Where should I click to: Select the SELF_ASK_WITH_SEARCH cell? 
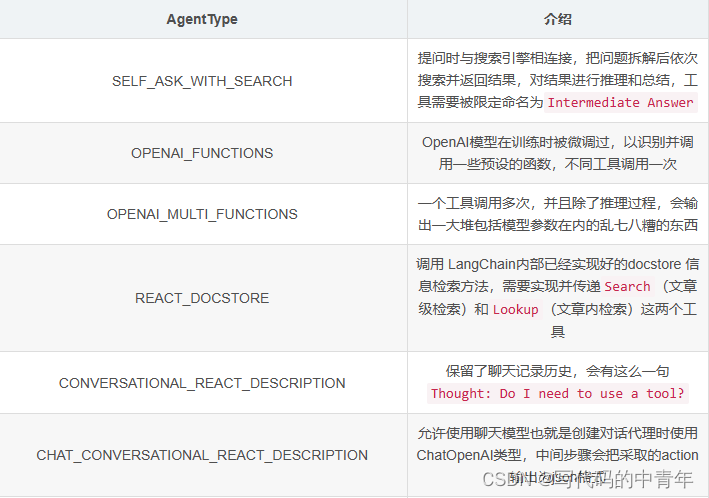202,81
